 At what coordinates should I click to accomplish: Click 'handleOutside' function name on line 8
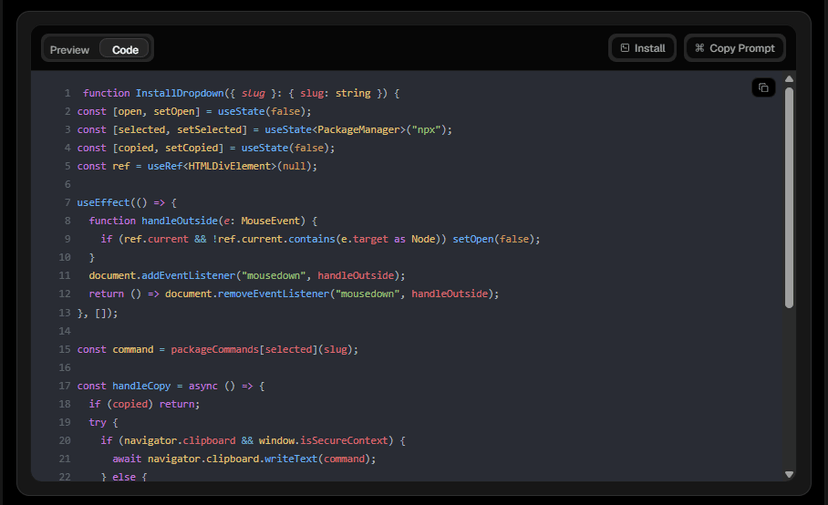pyautogui.click(x=180, y=221)
